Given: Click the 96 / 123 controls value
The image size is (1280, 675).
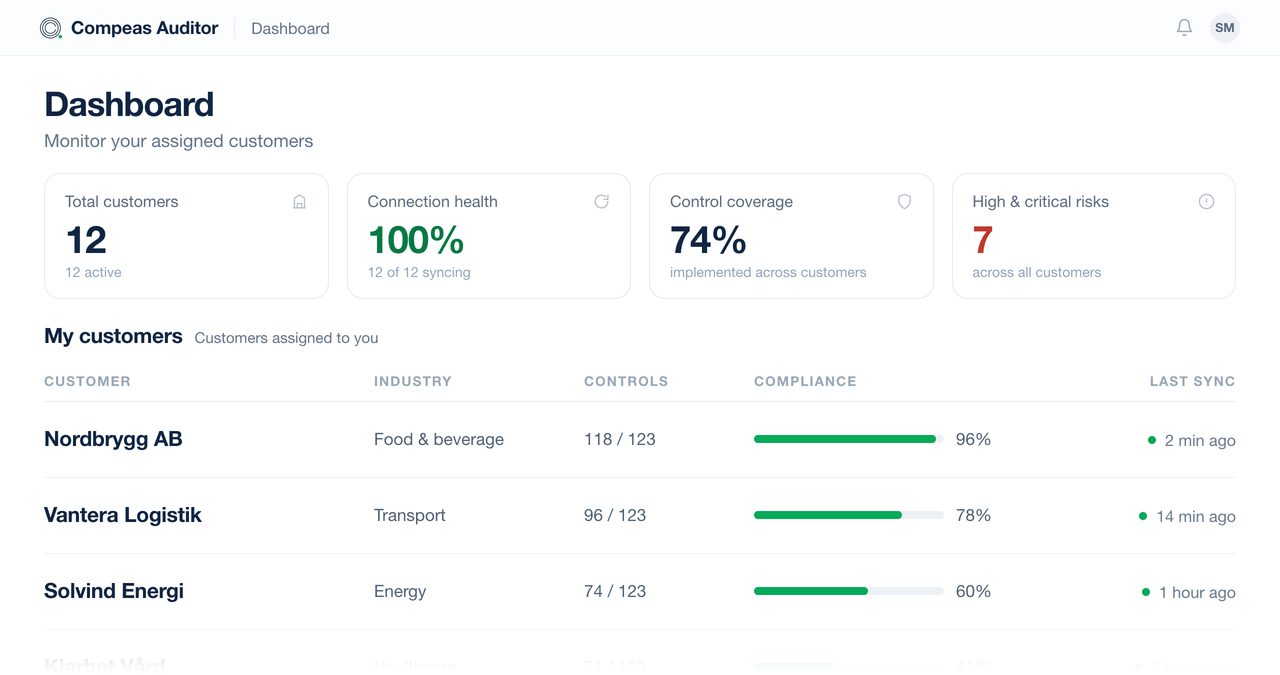Looking at the screenshot, I should (615, 515).
